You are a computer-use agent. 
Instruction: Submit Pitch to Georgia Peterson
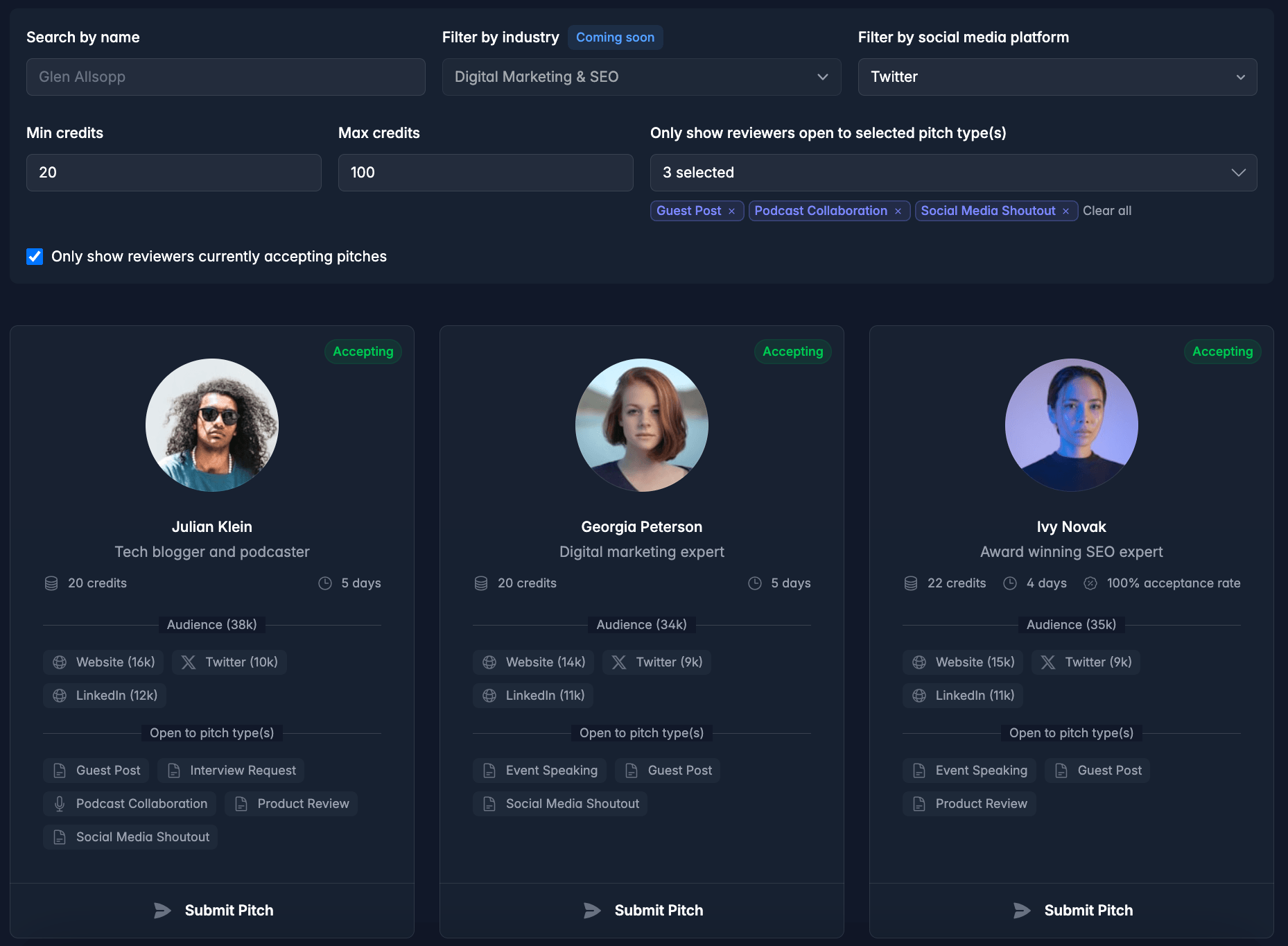tap(642, 911)
